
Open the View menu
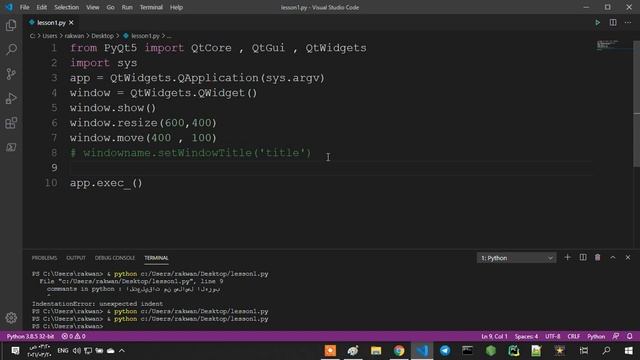[x=93, y=7]
